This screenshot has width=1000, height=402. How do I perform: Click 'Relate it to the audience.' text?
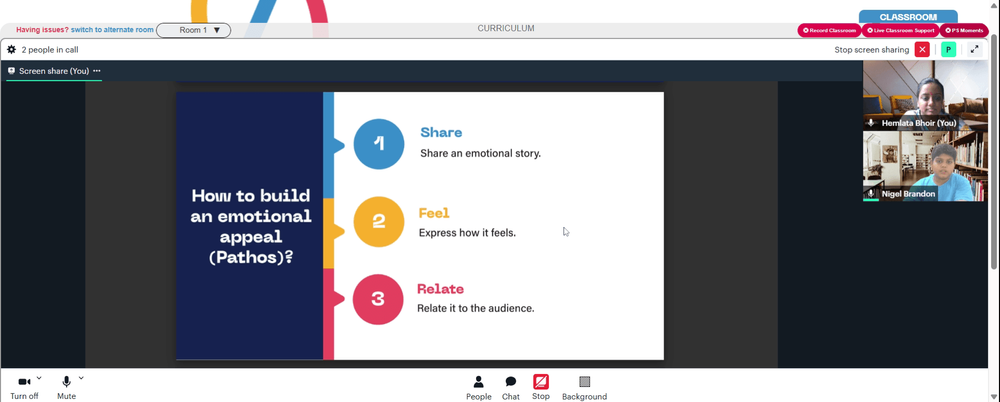pos(476,308)
